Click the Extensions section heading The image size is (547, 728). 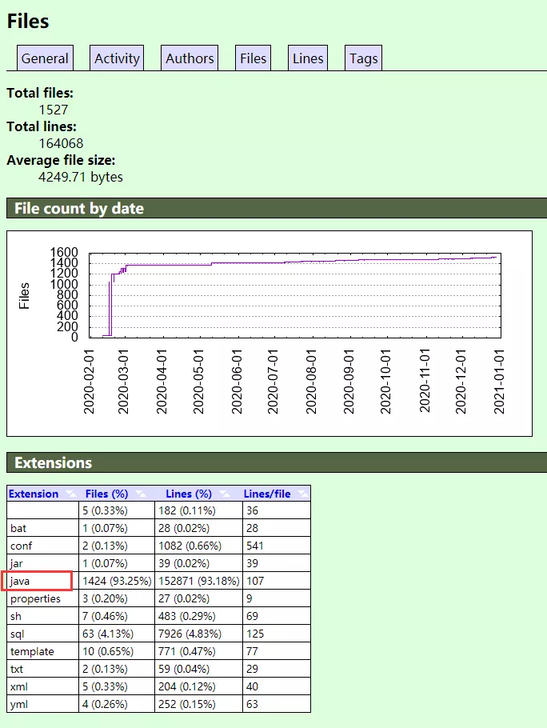click(53, 462)
